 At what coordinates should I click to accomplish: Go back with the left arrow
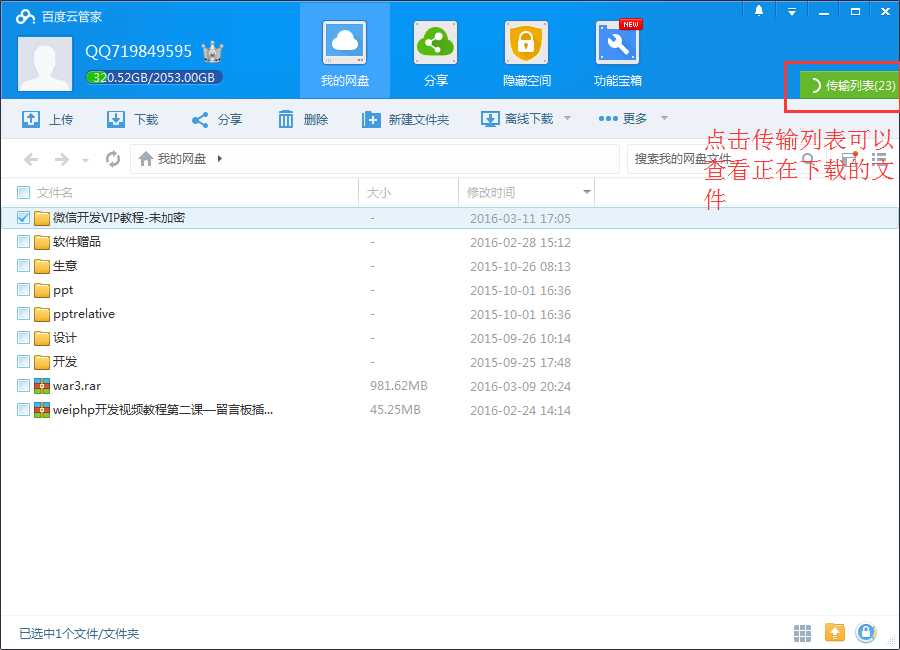click(31, 159)
